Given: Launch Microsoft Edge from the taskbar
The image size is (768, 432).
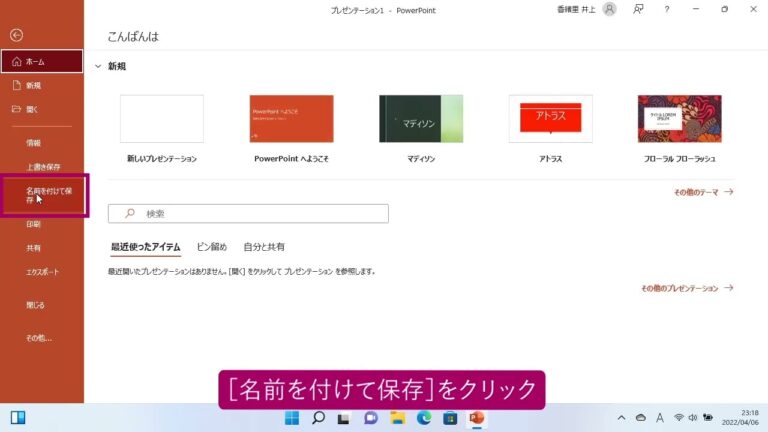Looking at the screenshot, I should [424, 418].
